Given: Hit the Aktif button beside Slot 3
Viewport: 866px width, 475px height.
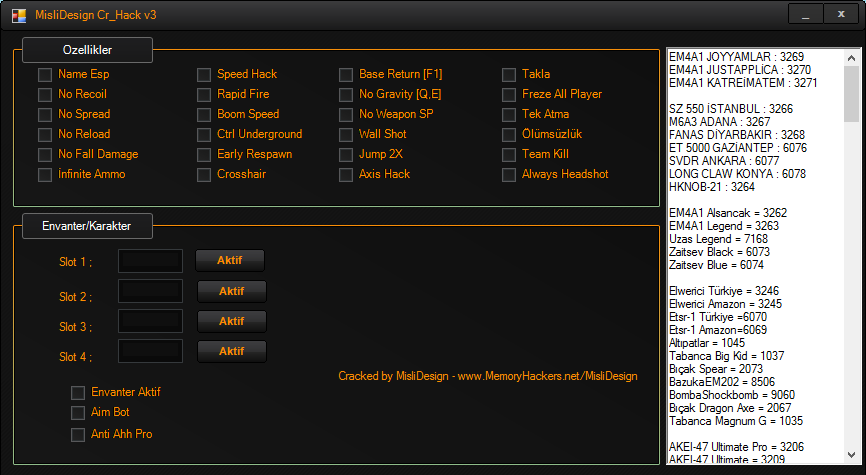Looking at the screenshot, I should point(232,321).
